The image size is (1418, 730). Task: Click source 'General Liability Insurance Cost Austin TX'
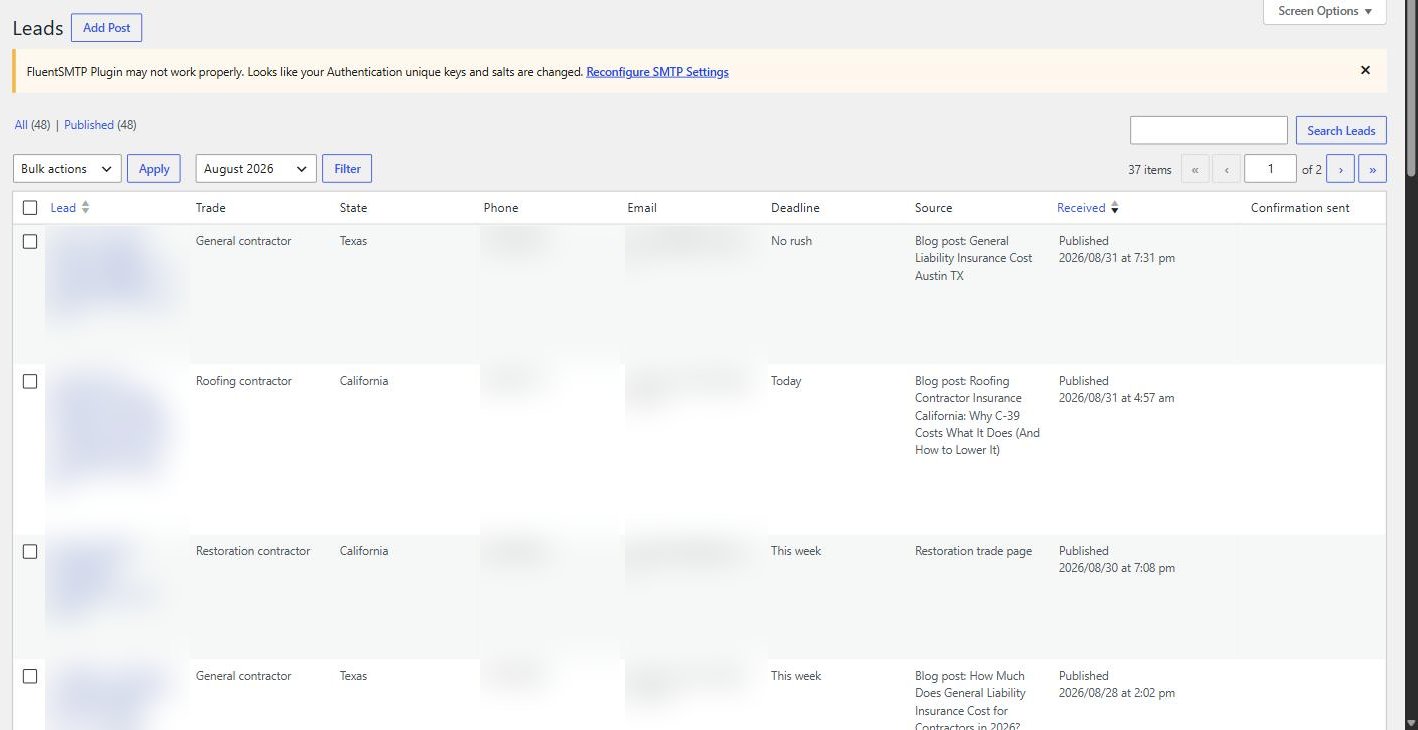click(x=974, y=258)
